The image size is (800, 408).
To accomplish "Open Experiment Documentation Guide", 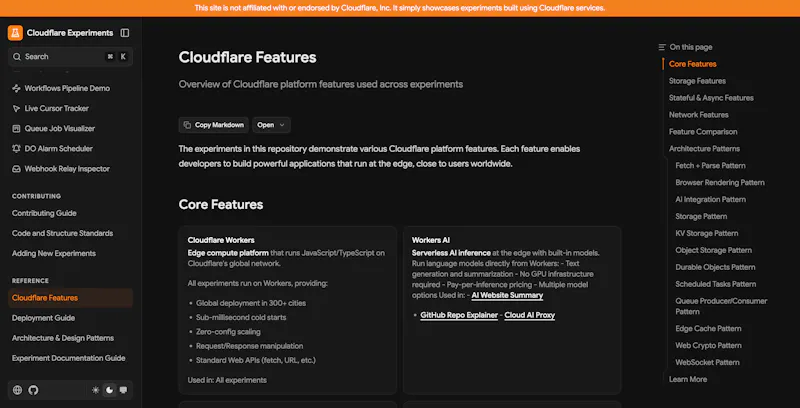I will (x=68, y=358).
